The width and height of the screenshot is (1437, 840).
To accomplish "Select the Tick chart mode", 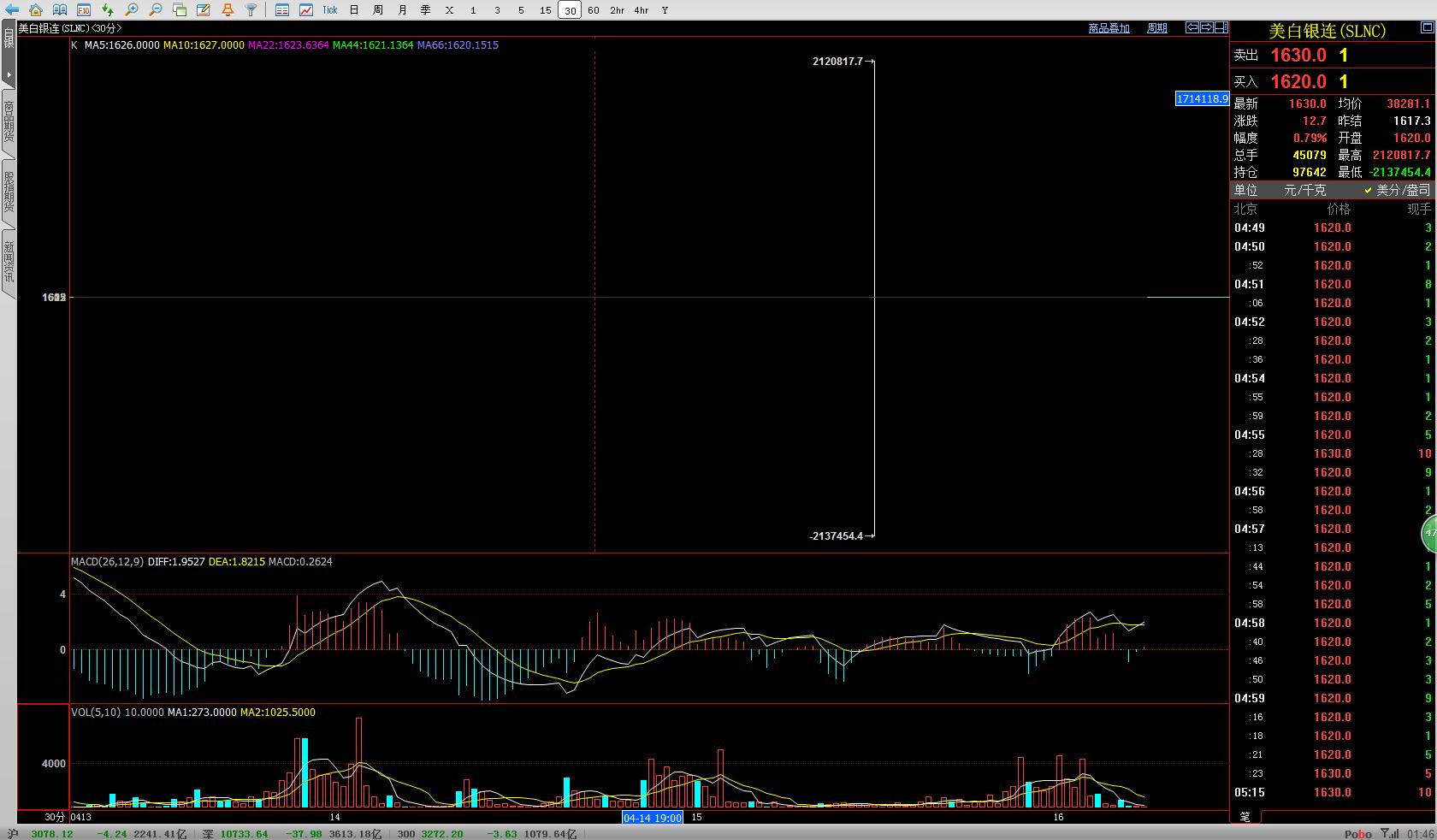I will (330, 10).
